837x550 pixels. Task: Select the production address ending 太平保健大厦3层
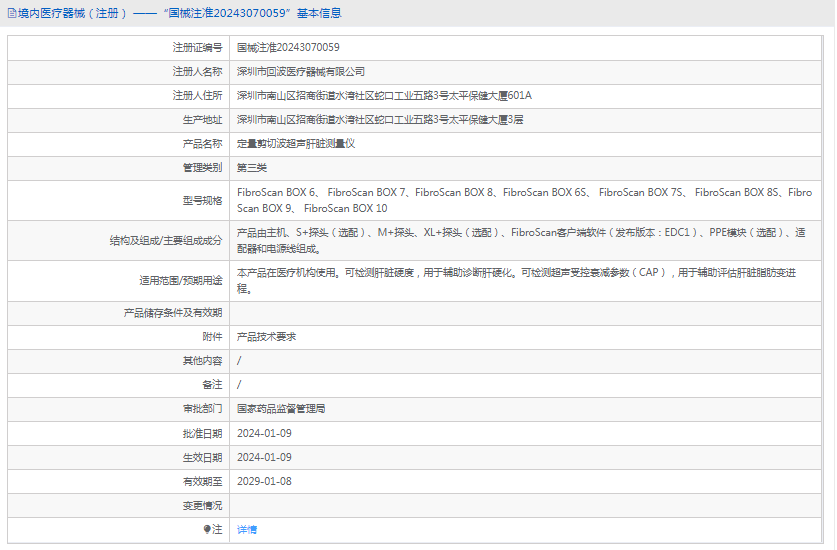pyautogui.click(x=380, y=120)
